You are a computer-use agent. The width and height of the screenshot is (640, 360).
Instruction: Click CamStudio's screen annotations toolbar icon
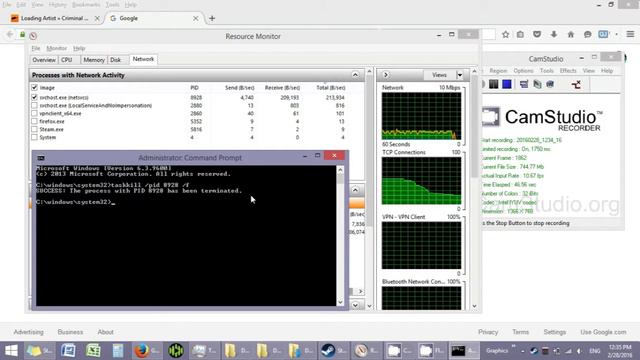pyautogui.click(x=537, y=84)
